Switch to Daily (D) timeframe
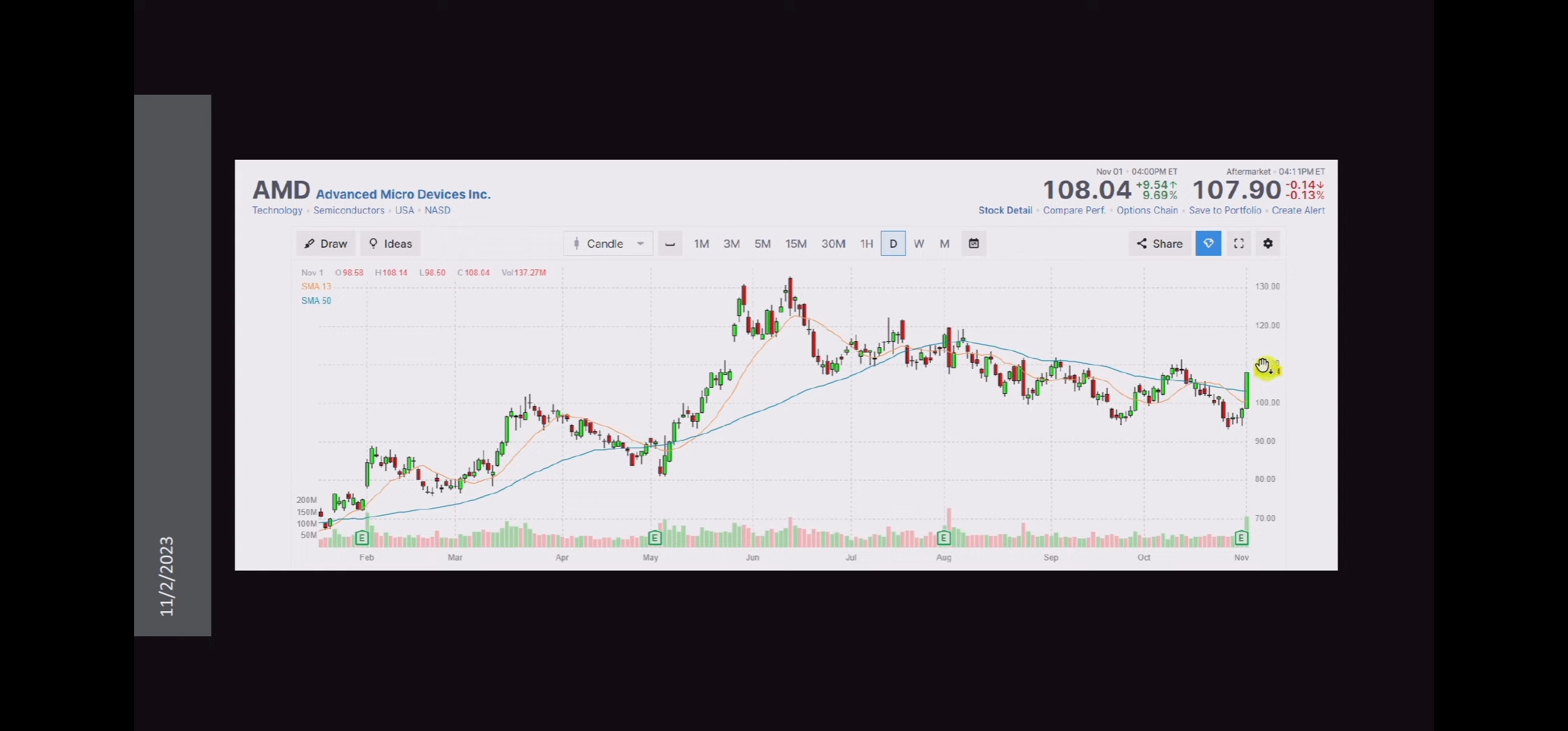 click(x=893, y=244)
